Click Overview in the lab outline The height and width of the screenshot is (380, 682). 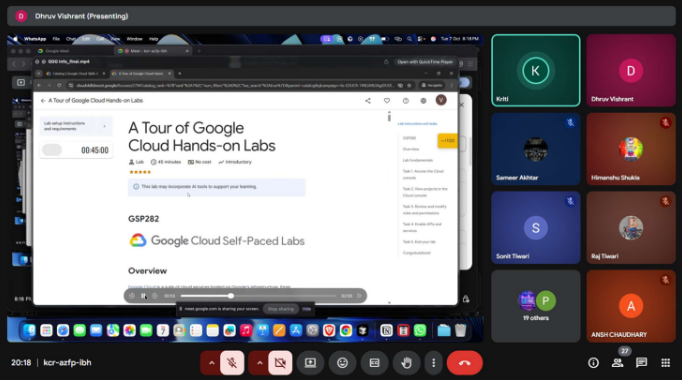tap(411, 149)
